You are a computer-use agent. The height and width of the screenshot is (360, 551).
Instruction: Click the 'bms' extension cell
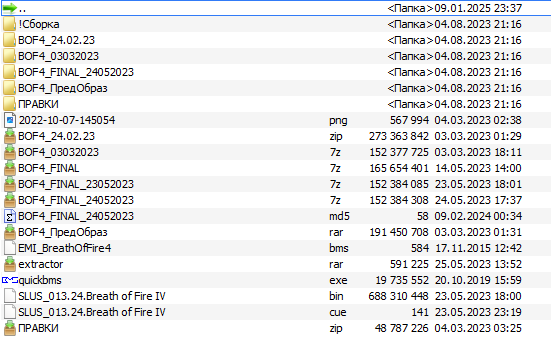pyautogui.click(x=339, y=248)
